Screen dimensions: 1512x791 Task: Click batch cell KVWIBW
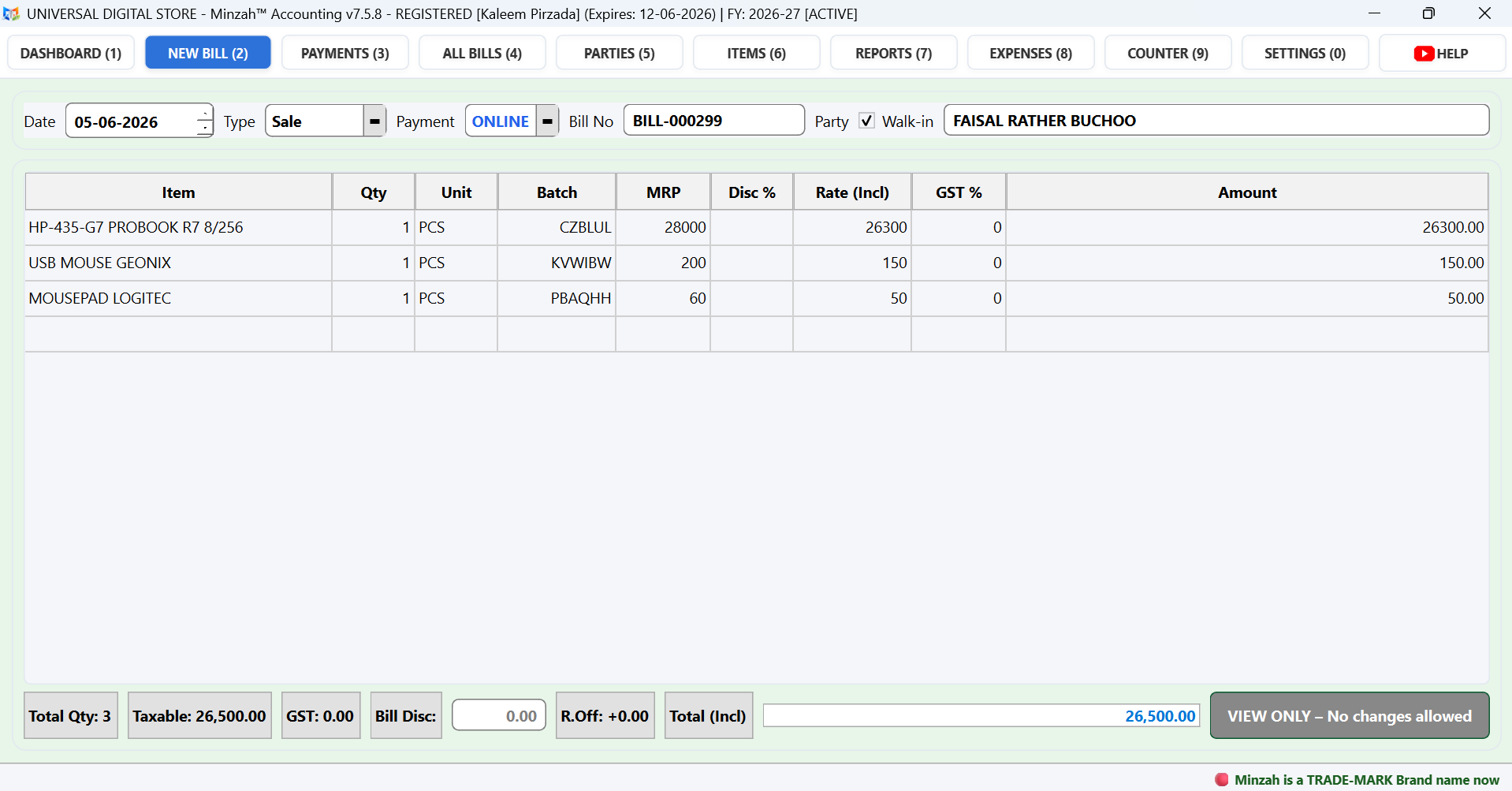pyautogui.click(x=557, y=263)
